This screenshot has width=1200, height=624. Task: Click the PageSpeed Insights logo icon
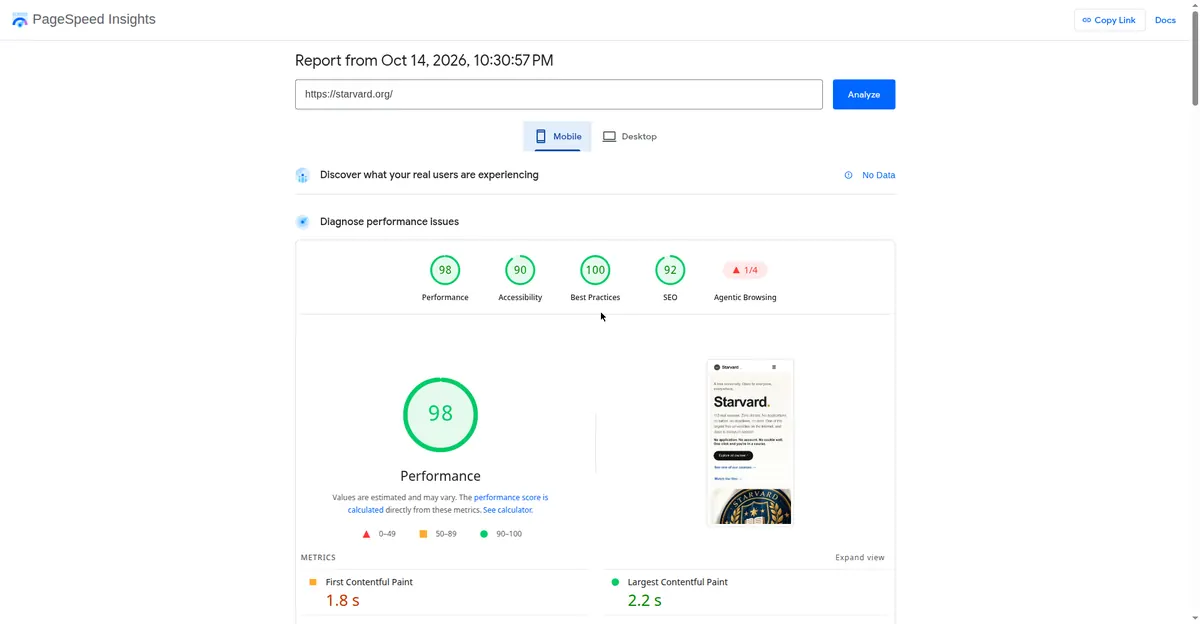(20, 20)
